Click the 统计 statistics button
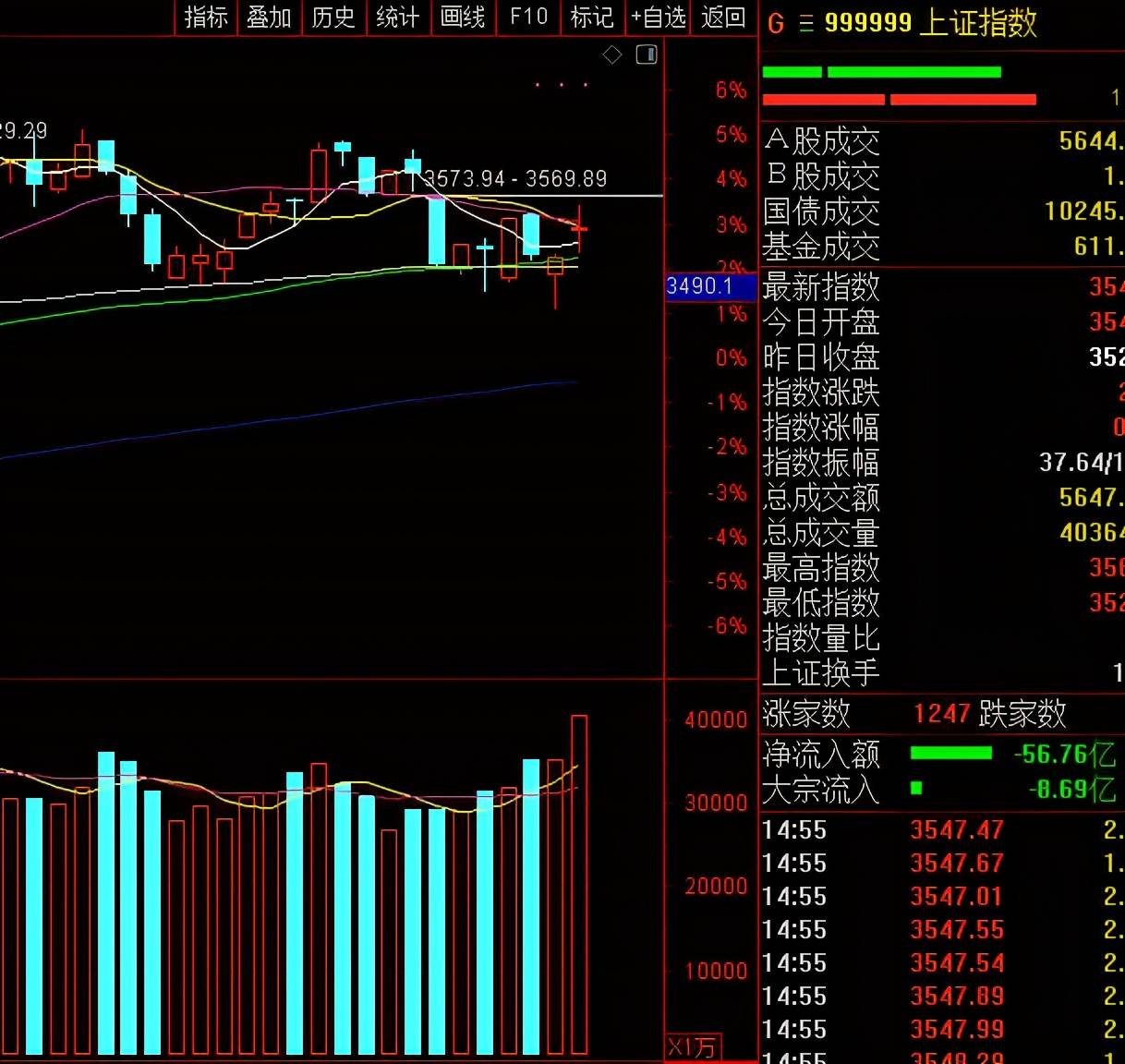This screenshot has height=1064, width=1125. click(398, 18)
